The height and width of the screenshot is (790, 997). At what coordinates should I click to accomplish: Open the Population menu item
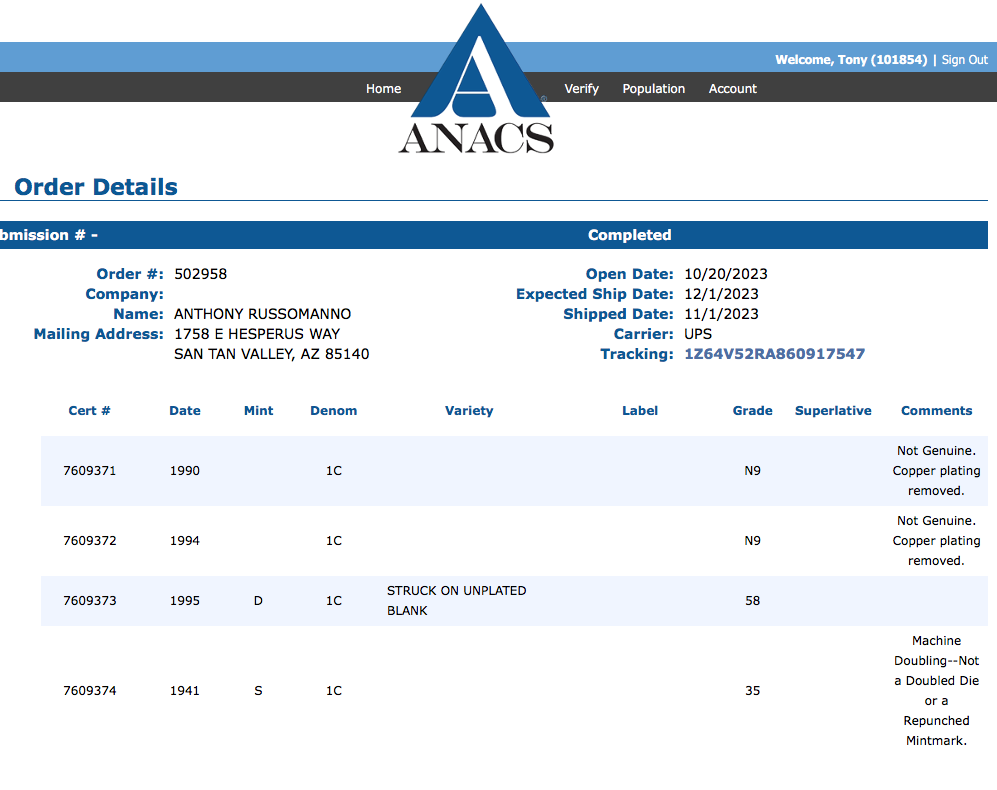pyautogui.click(x=653, y=89)
